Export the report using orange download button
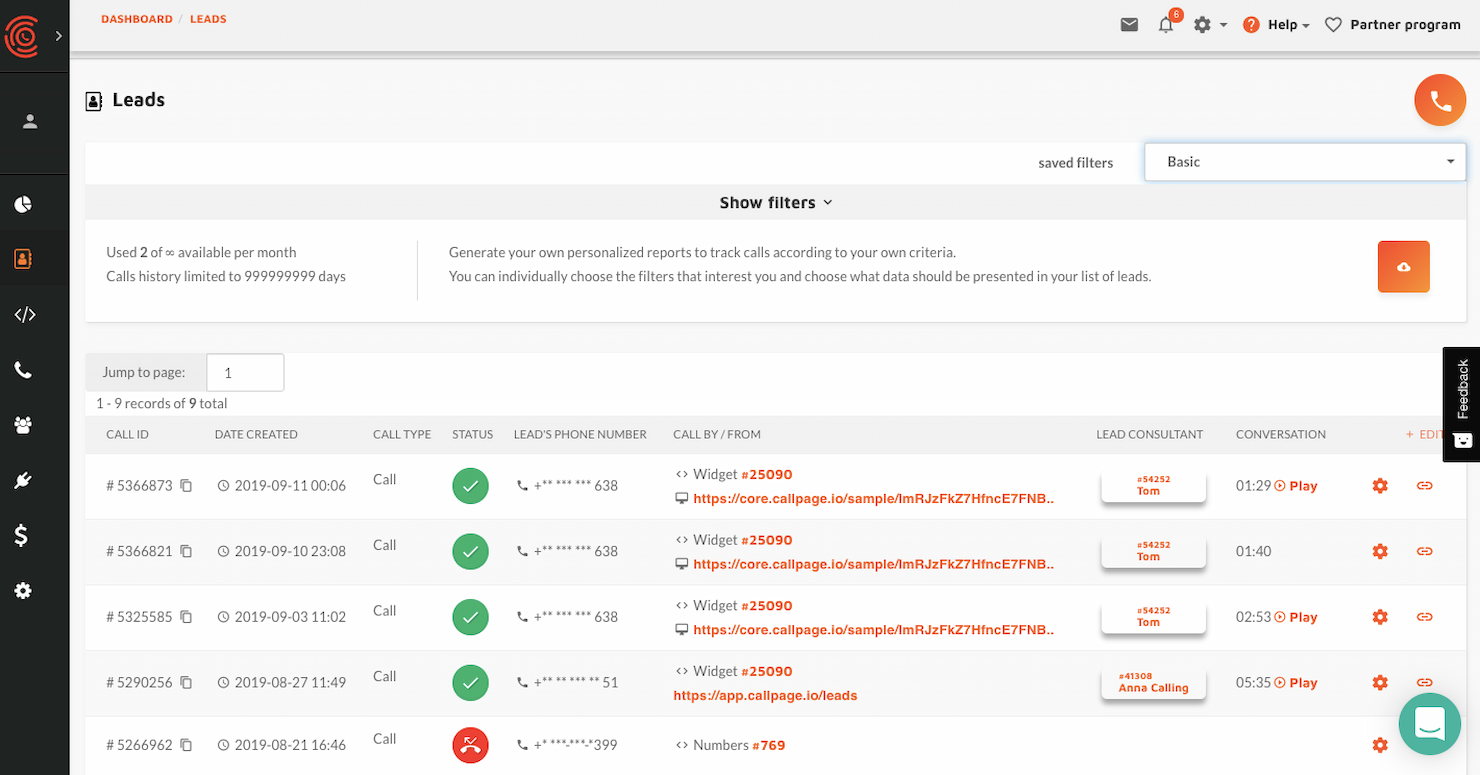1480x775 pixels. pyautogui.click(x=1403, y=267)
